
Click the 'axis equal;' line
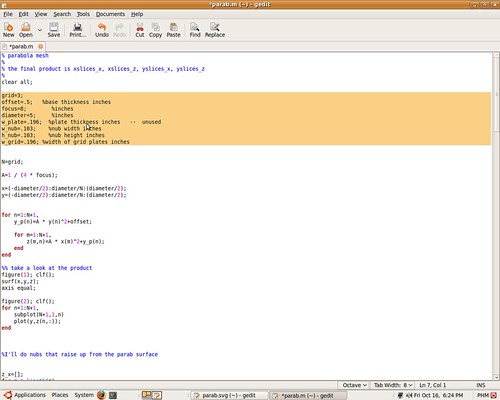[x=18, y=288]
